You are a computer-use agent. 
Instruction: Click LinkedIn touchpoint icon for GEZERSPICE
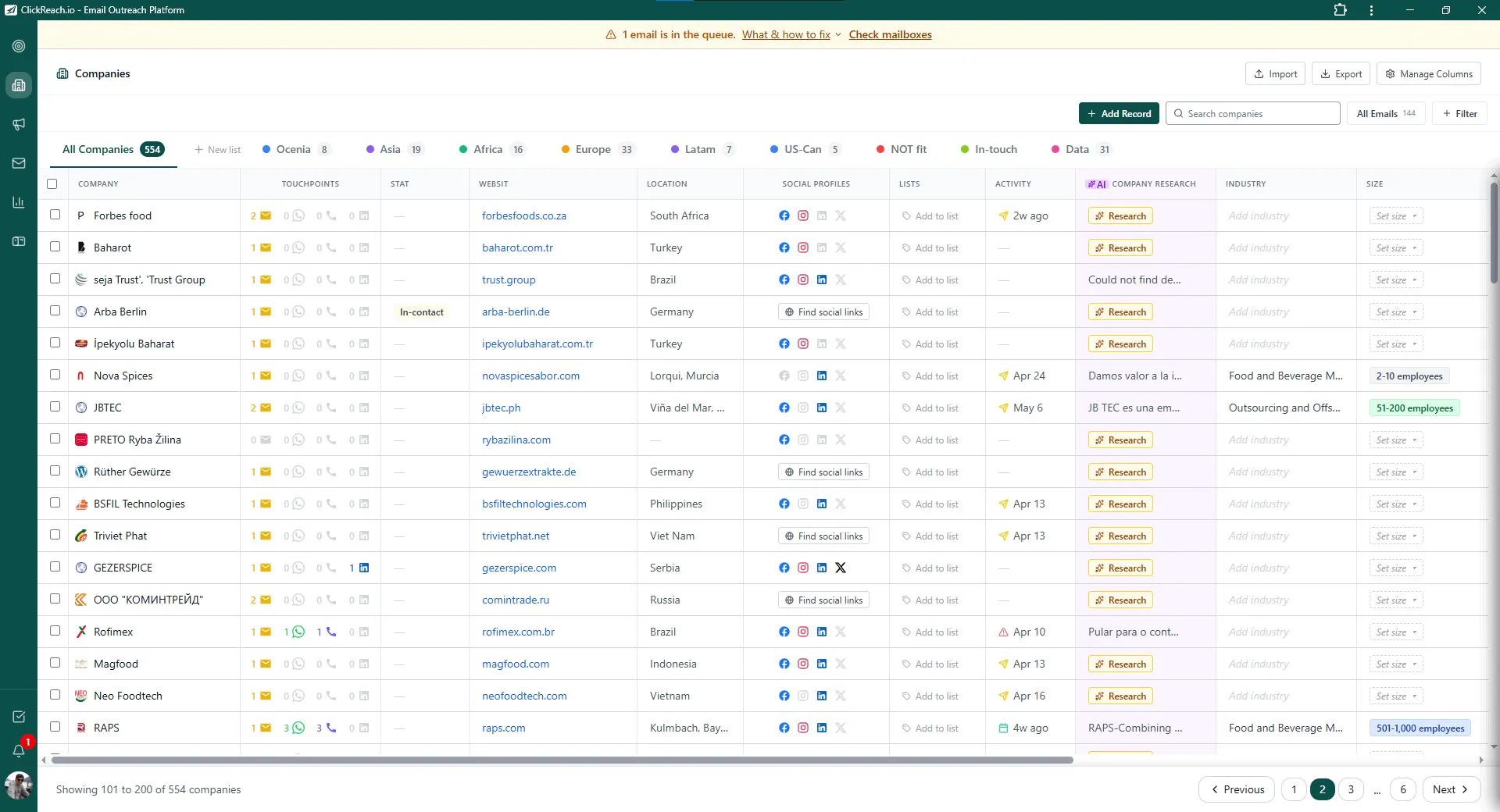coord(364,568)
